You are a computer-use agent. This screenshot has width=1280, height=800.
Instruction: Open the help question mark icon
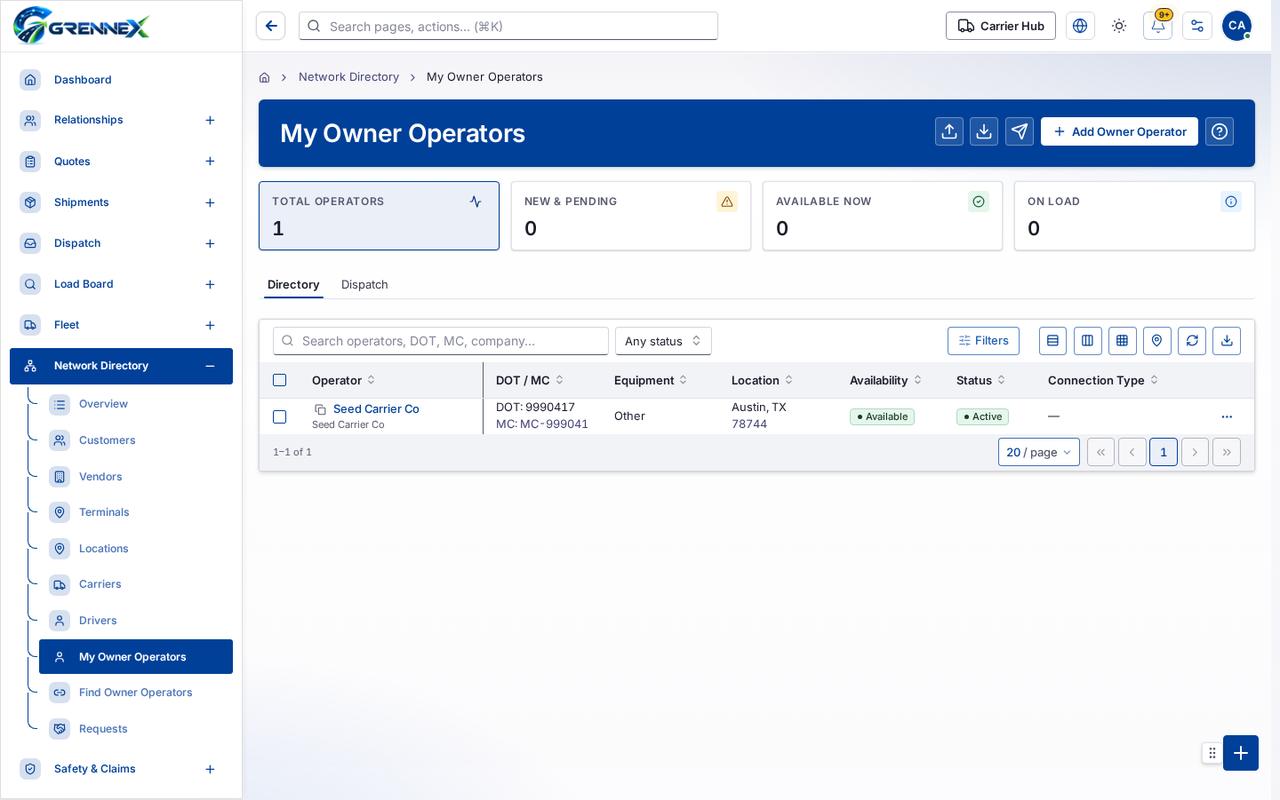(x=1219, y=132)
